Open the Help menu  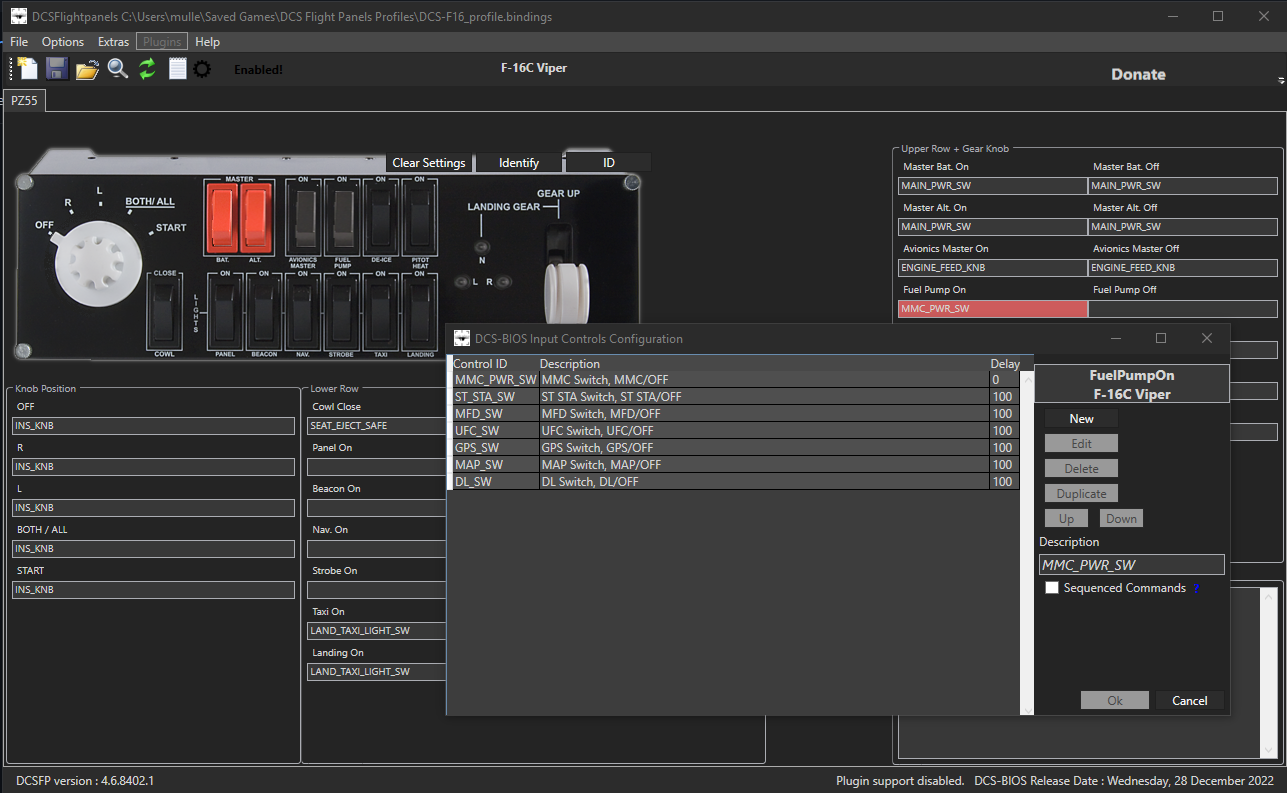coord(207,42)
